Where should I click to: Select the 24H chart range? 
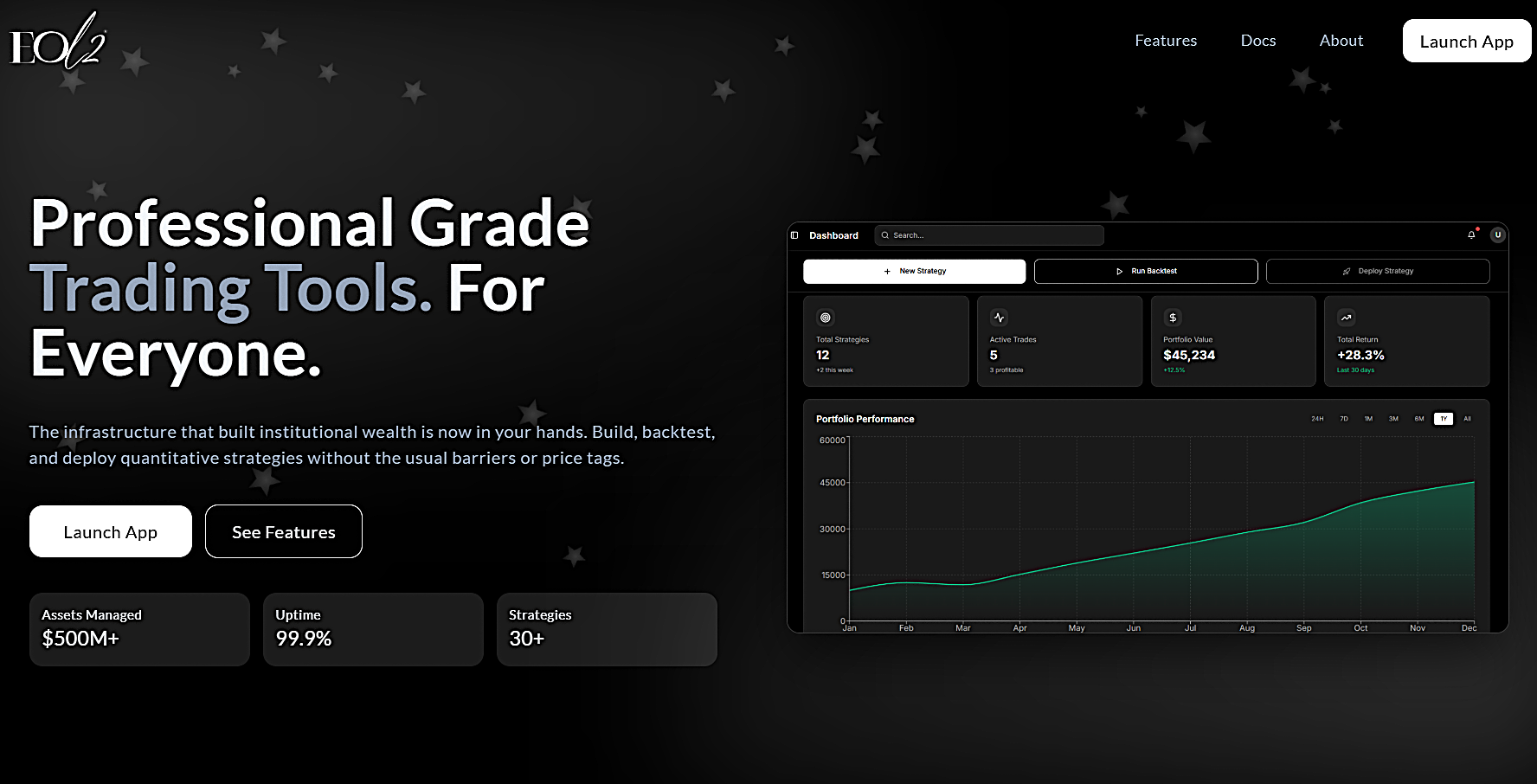1317,419
